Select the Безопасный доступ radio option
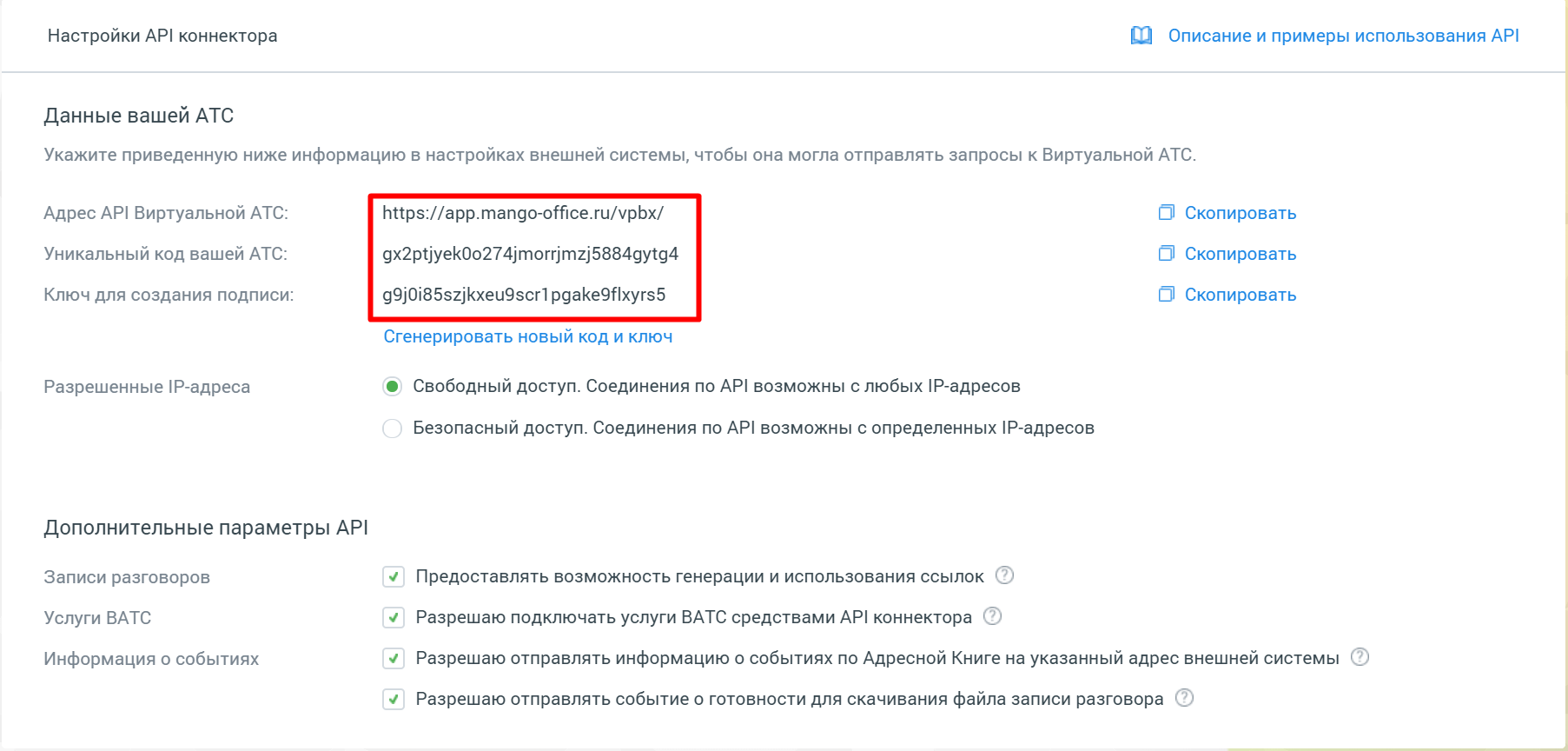 (393, 428)
